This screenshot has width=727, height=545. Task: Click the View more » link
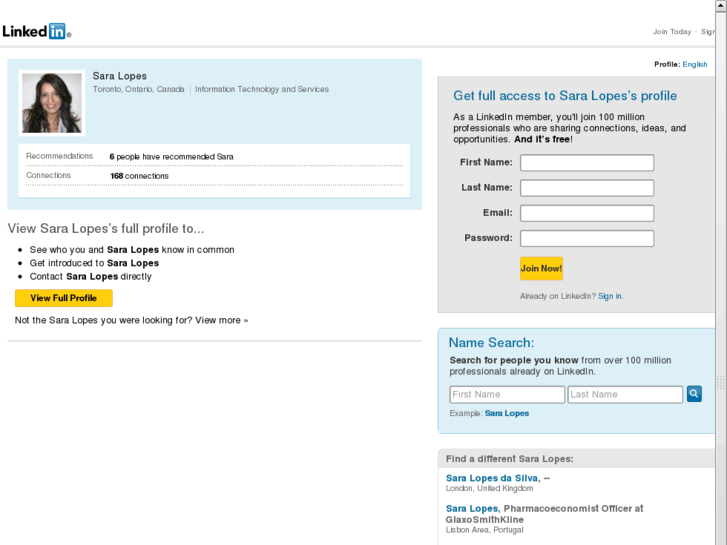tap(221, 320)
